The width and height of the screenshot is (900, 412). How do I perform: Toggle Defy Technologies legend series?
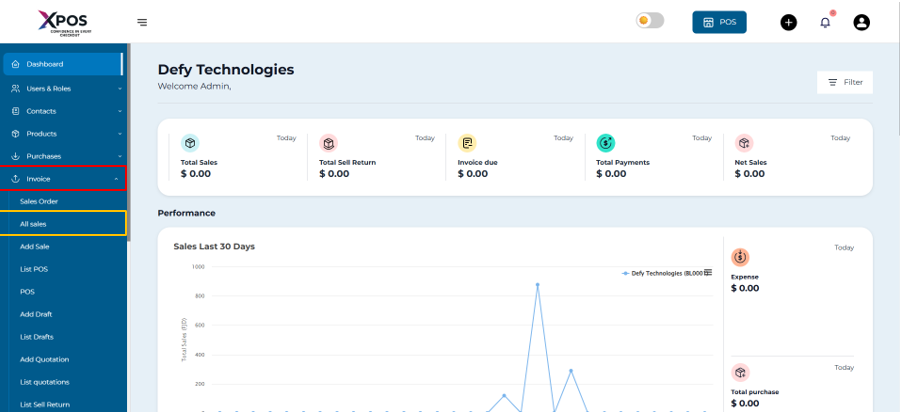pos(662,272)
